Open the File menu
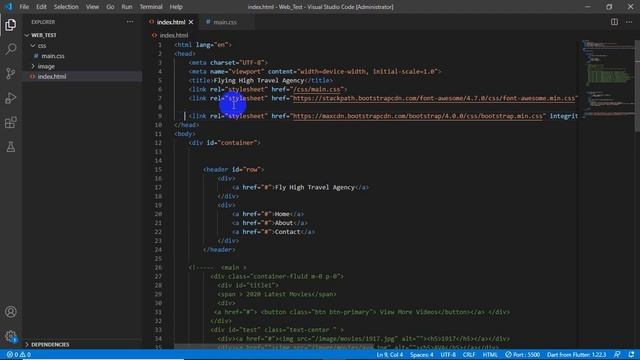The height and width of the screenshot is (360, 640). point(24,7)
